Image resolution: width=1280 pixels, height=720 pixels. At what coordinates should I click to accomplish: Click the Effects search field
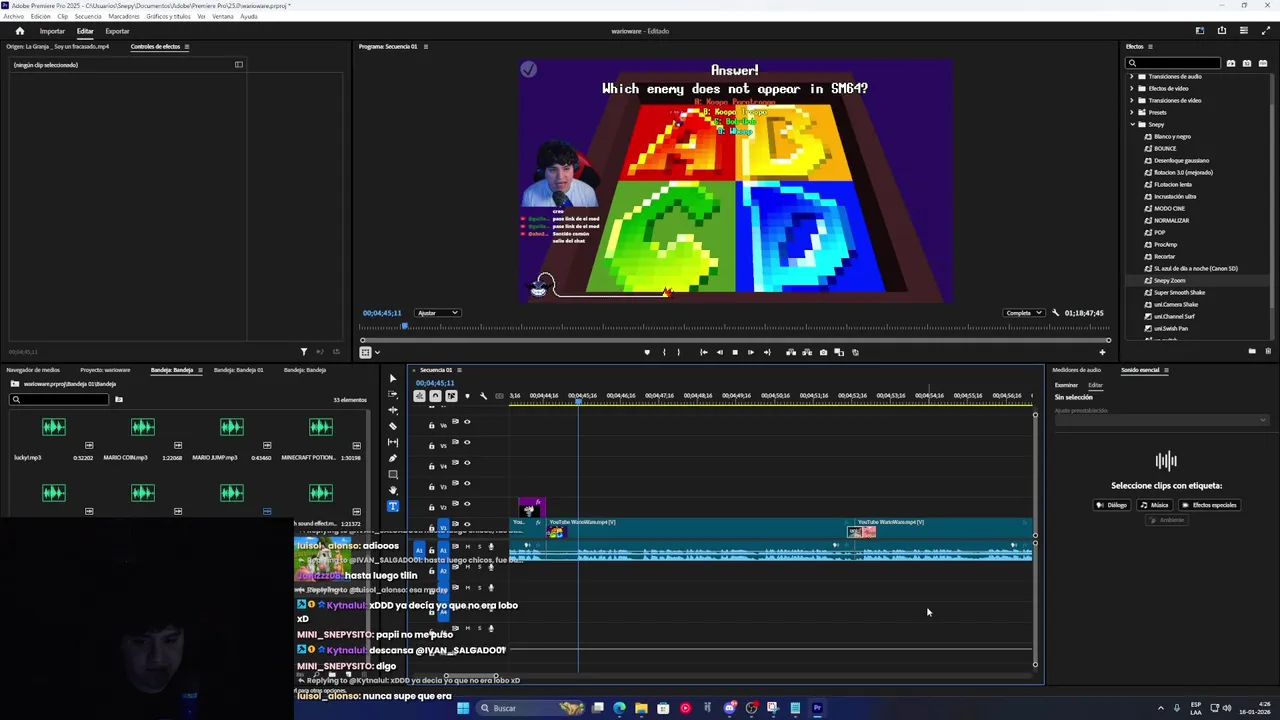(1173, 63)
